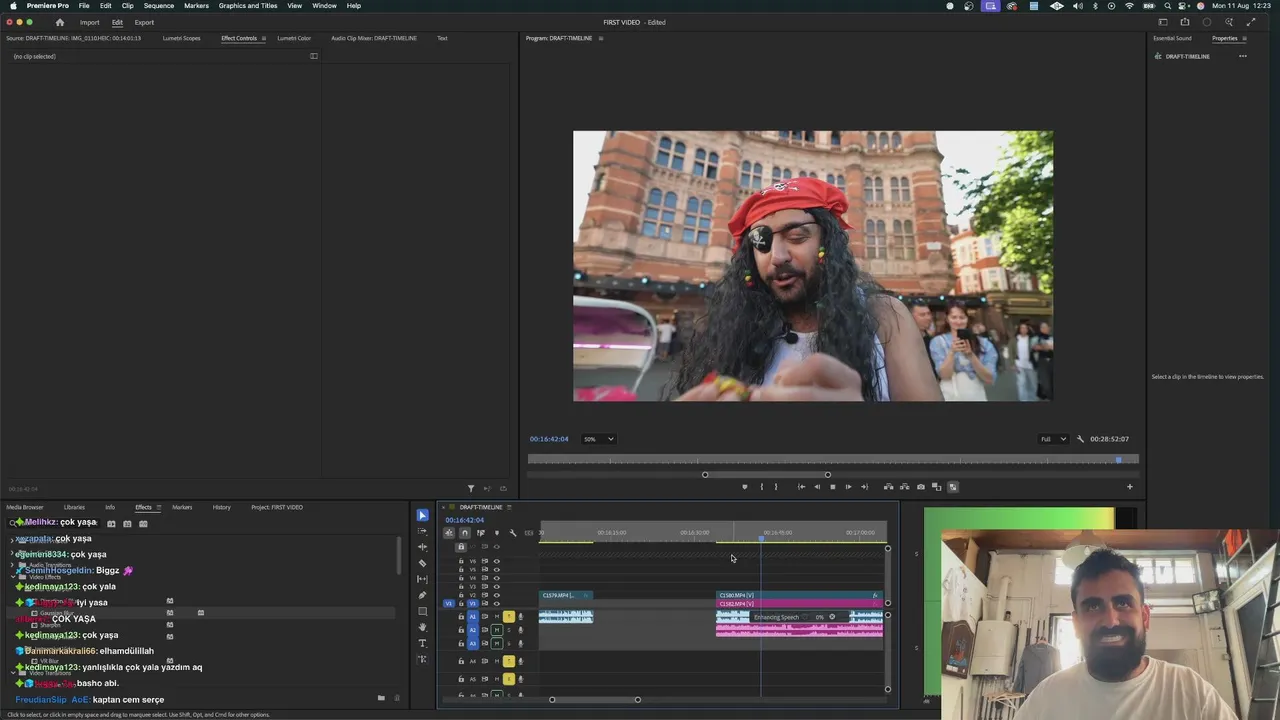Click the Add Marker icon in timeline header

pyautogui.click(x=497, y=533)
